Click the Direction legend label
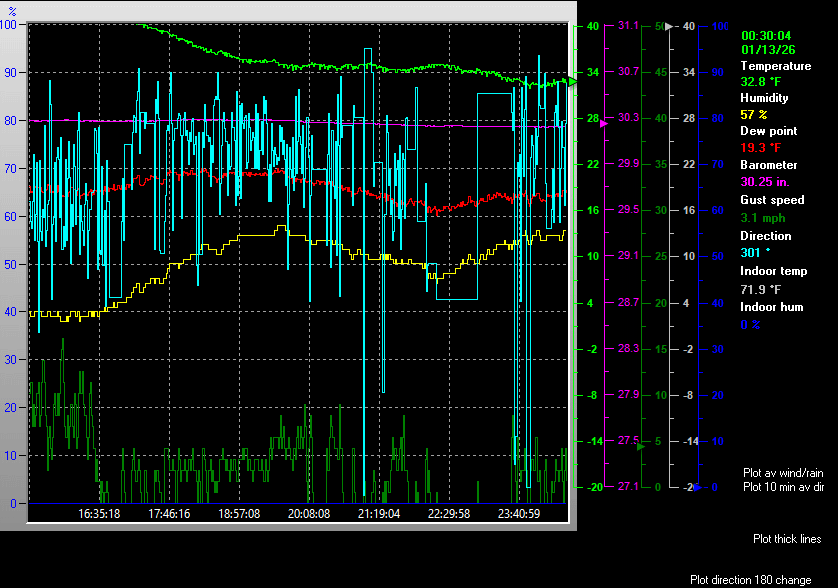 pos(765,236)
